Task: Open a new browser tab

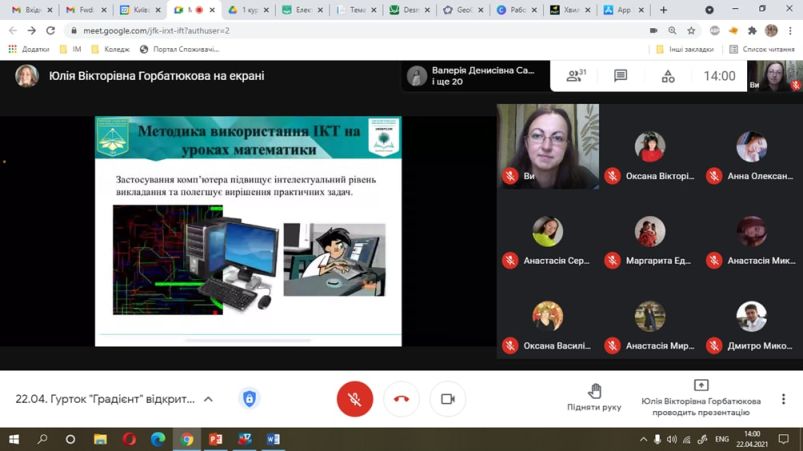Action: coord(663,10)
